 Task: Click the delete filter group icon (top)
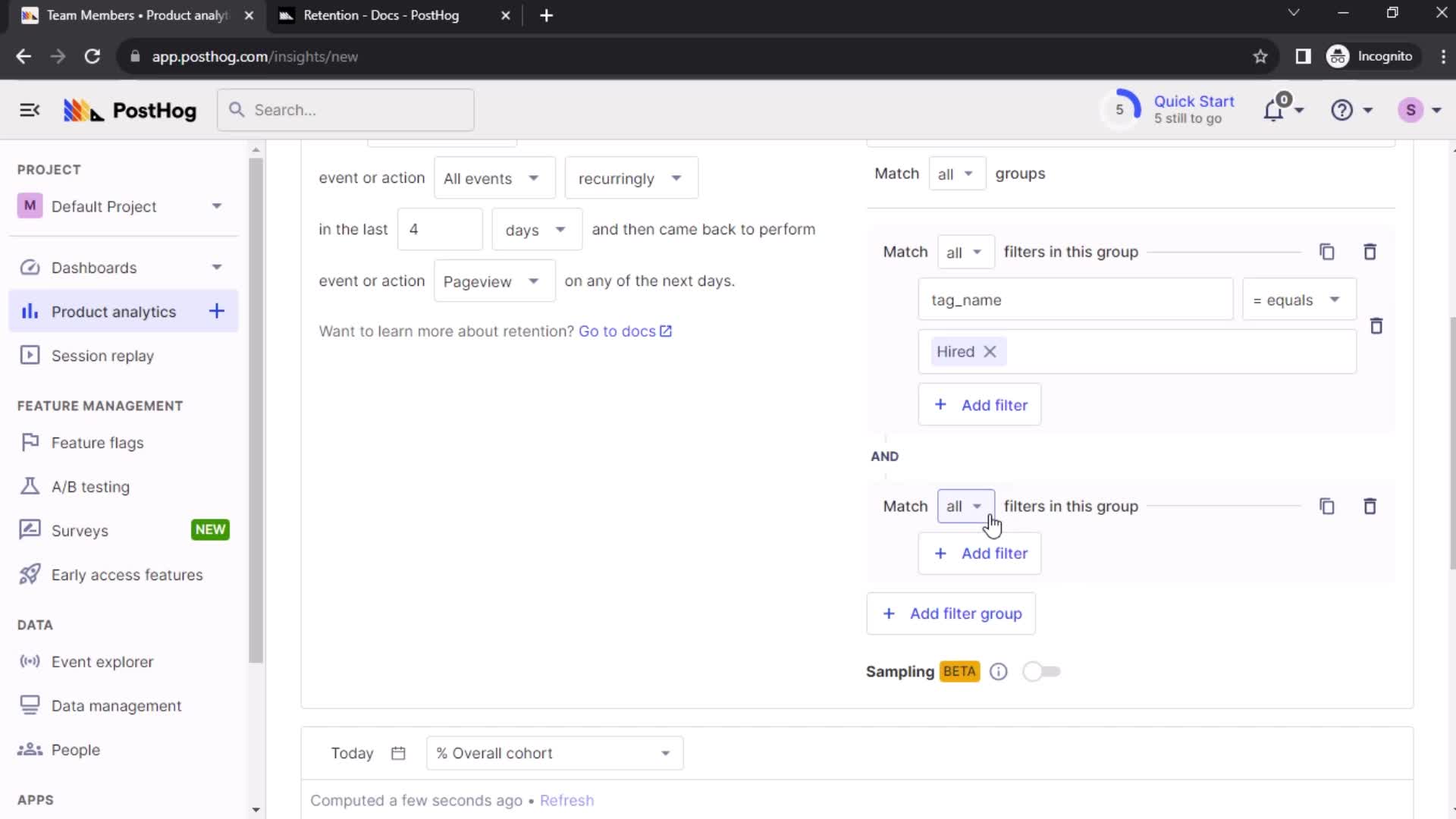[x=1371, y=251]
